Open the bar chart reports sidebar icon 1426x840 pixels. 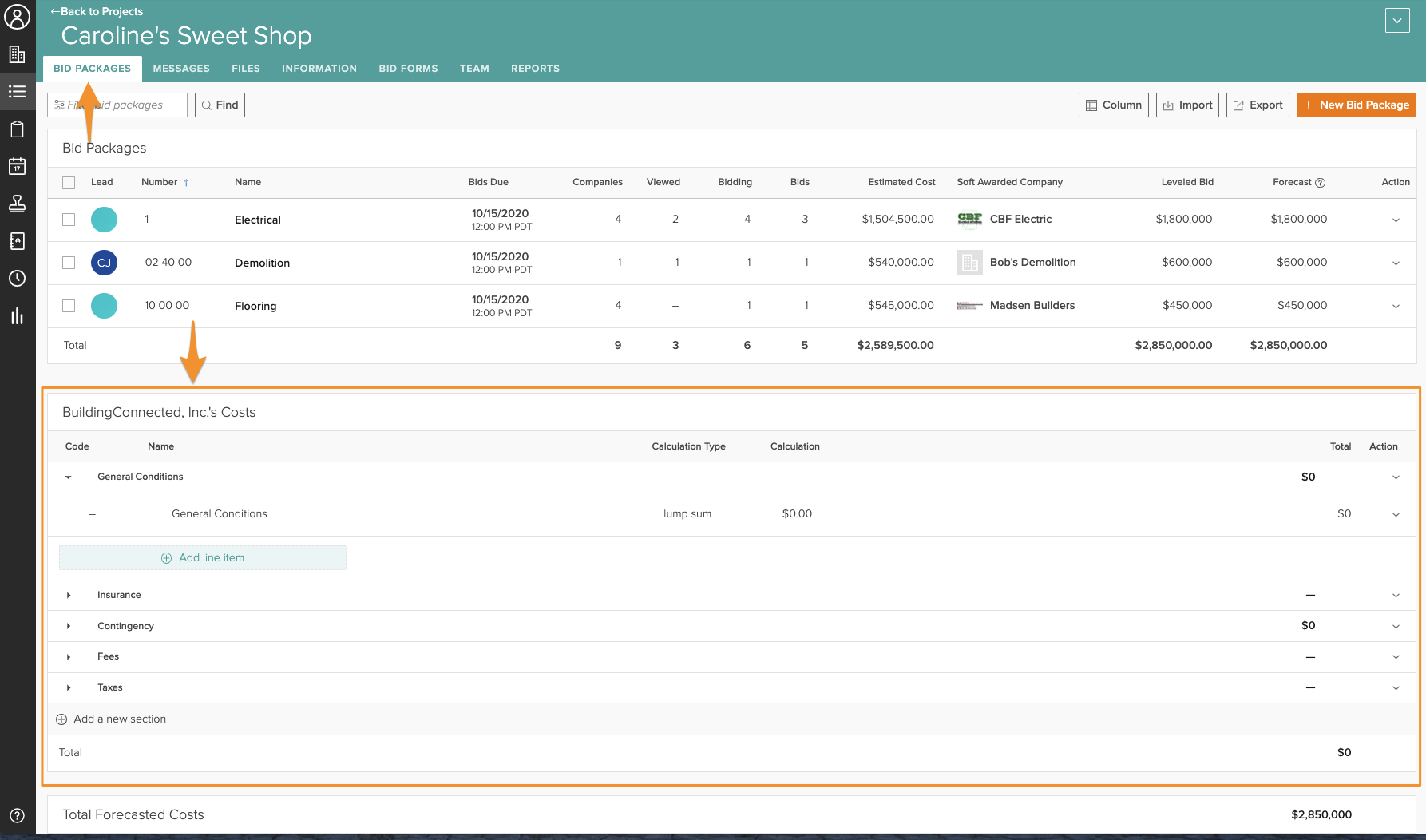click(17, 316)
